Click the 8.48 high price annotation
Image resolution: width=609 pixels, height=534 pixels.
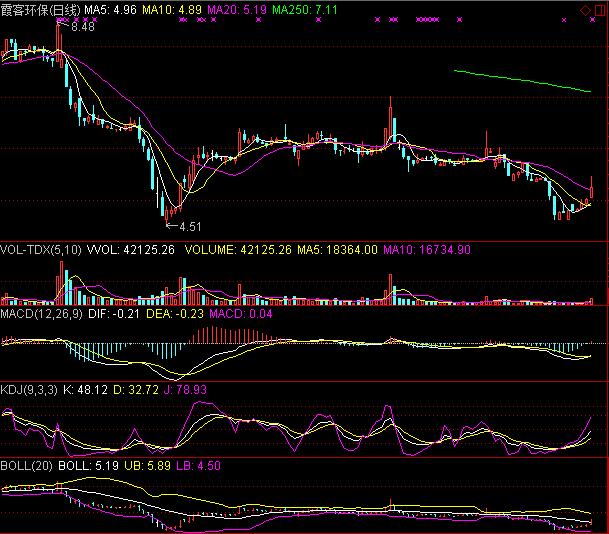tap(83, 26)
